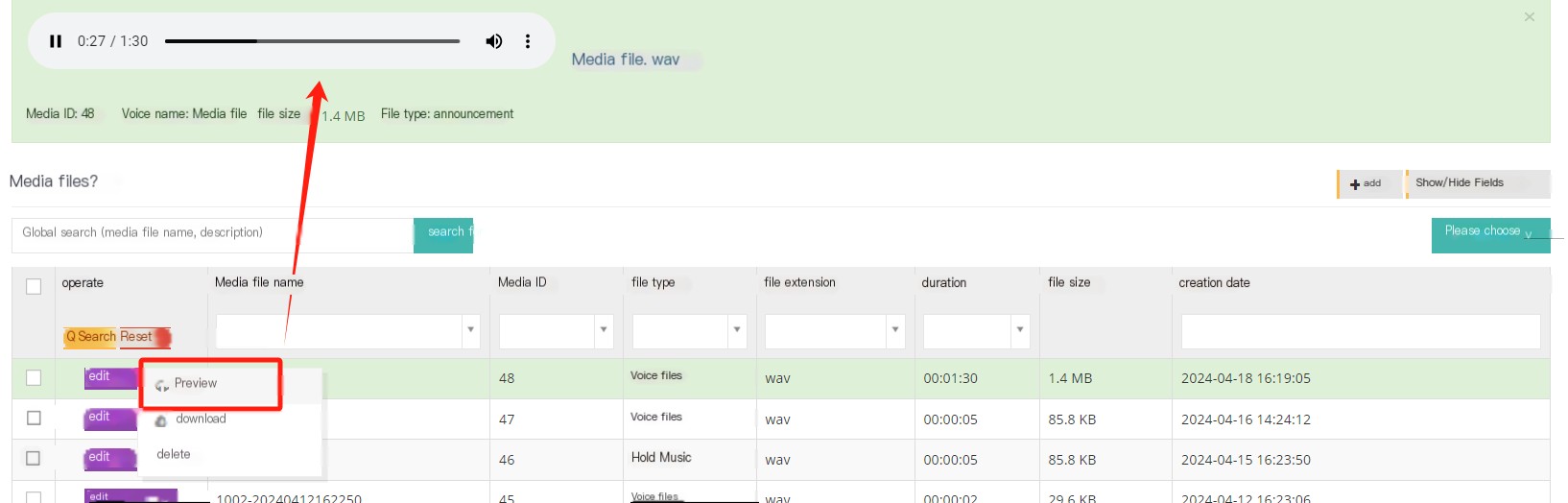
Task: Mute the audio player volume
Action: [x=494, y=41]
